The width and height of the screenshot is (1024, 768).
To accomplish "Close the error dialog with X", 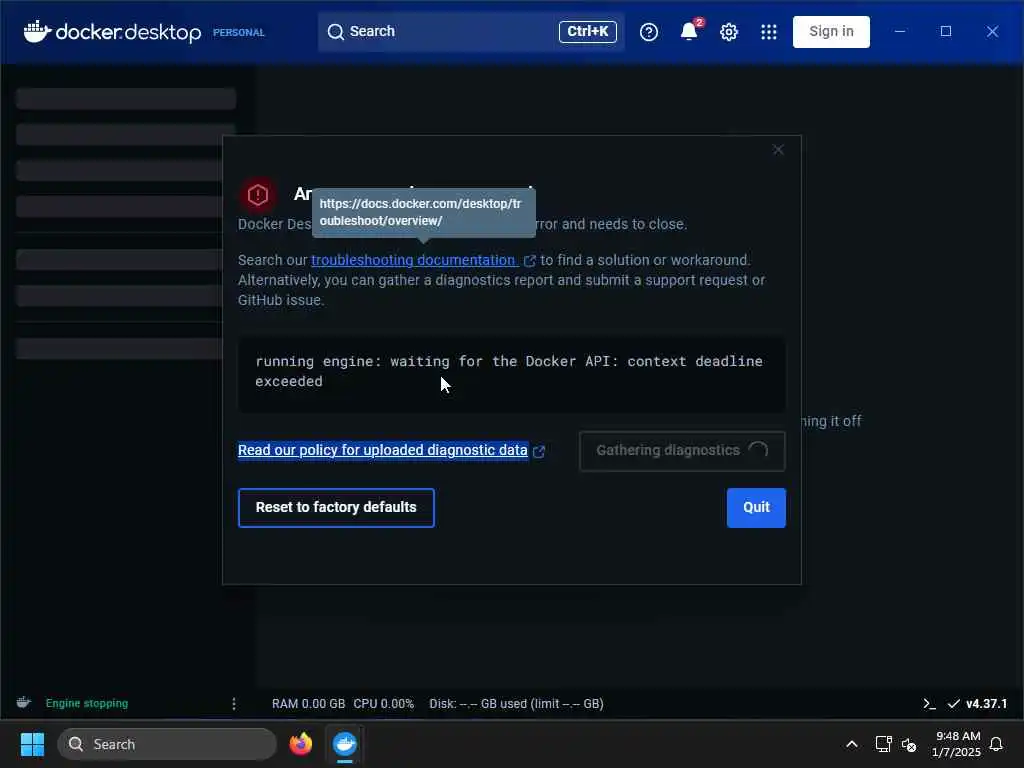I will click(x=778, y=150).
